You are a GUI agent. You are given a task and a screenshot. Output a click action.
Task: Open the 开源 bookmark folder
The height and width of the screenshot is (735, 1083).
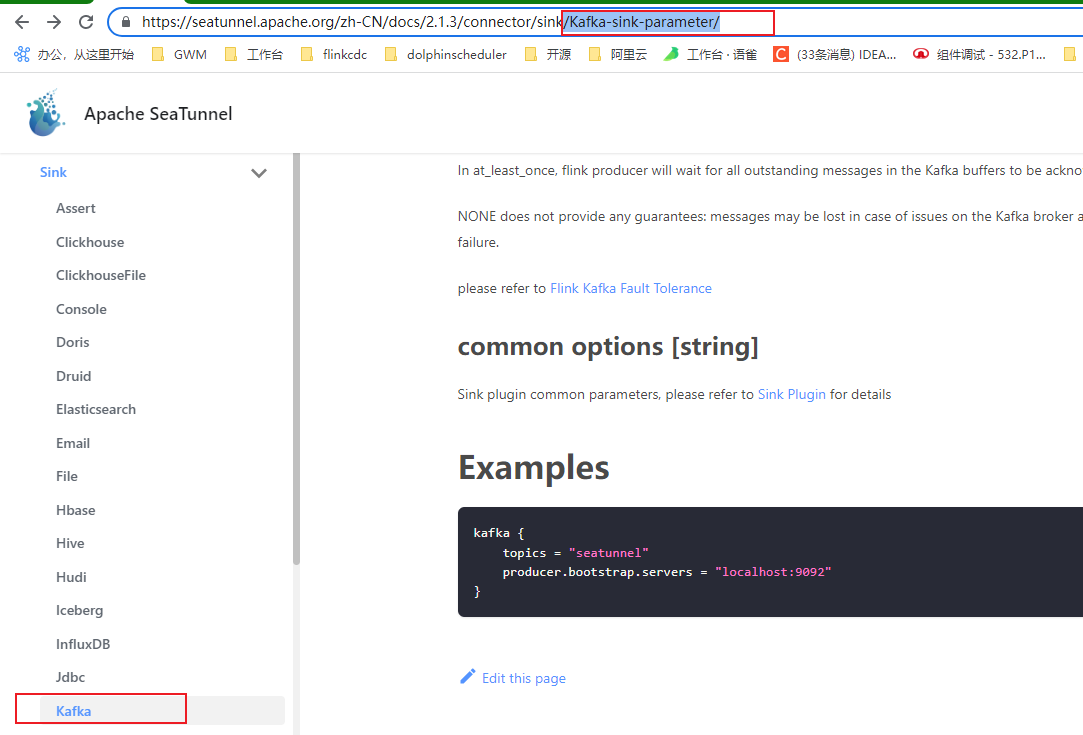(x=548, y=55)
